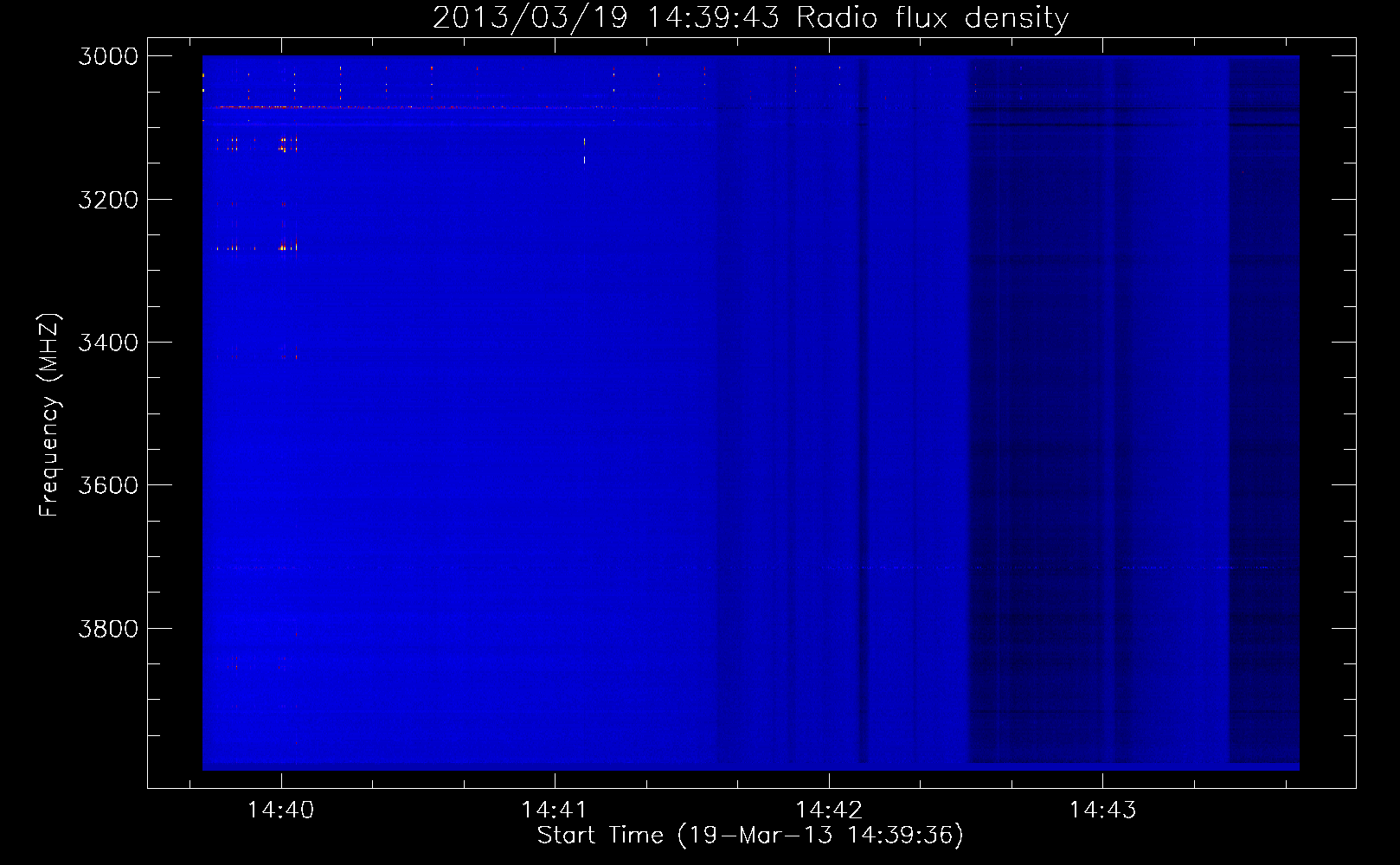This screenshot has height=865, width=1400.
Task: Click the plot title "2013/03/19 14:39:43 Radio flux density"
Action: [750, 18]
